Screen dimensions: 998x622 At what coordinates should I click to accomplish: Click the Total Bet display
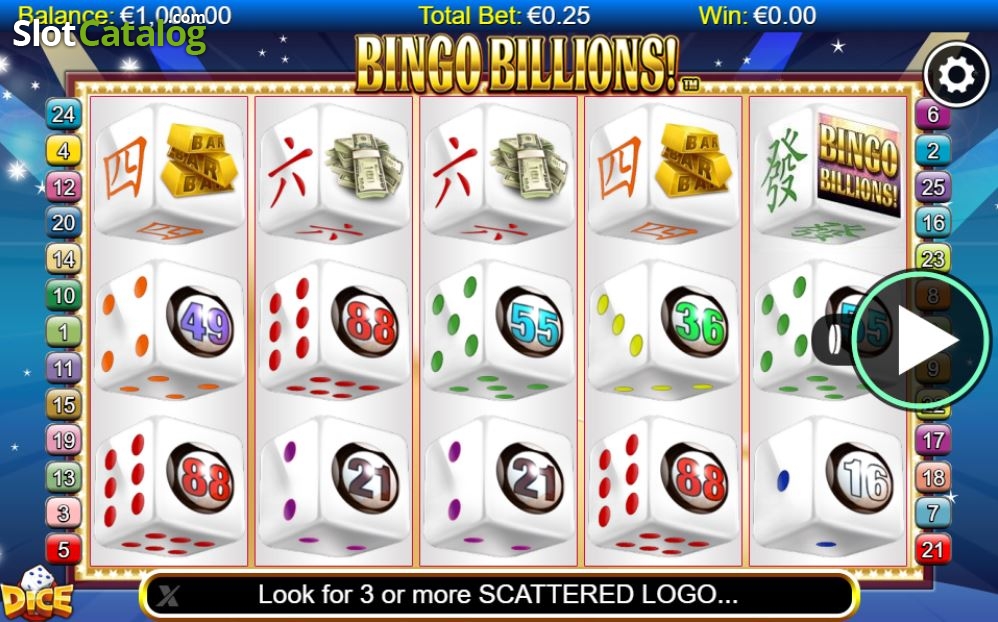tap(504, 15)
